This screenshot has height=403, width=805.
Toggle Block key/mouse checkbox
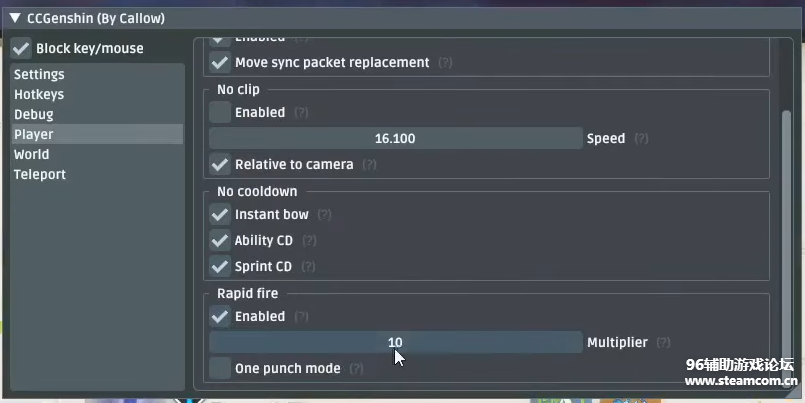(x=22, y=48)
